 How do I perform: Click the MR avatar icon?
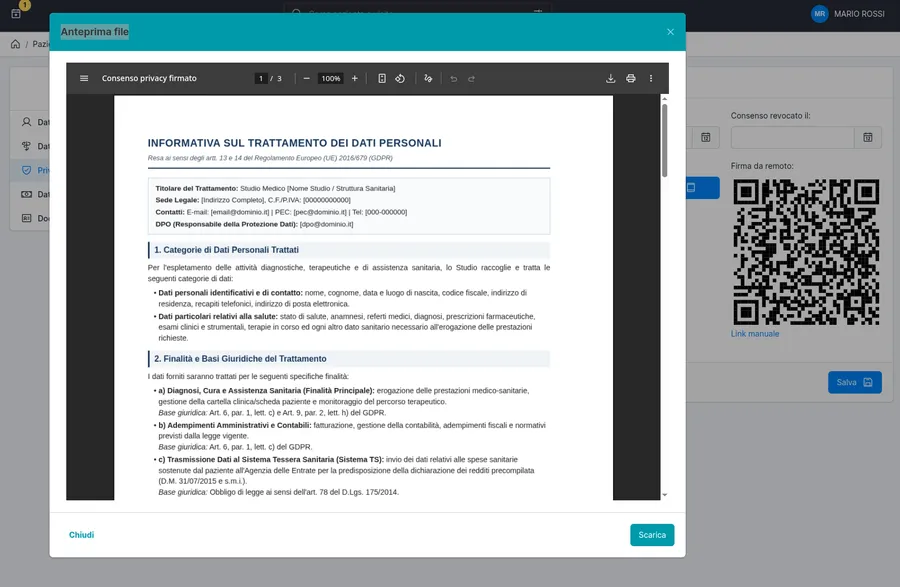pos(820,14)
